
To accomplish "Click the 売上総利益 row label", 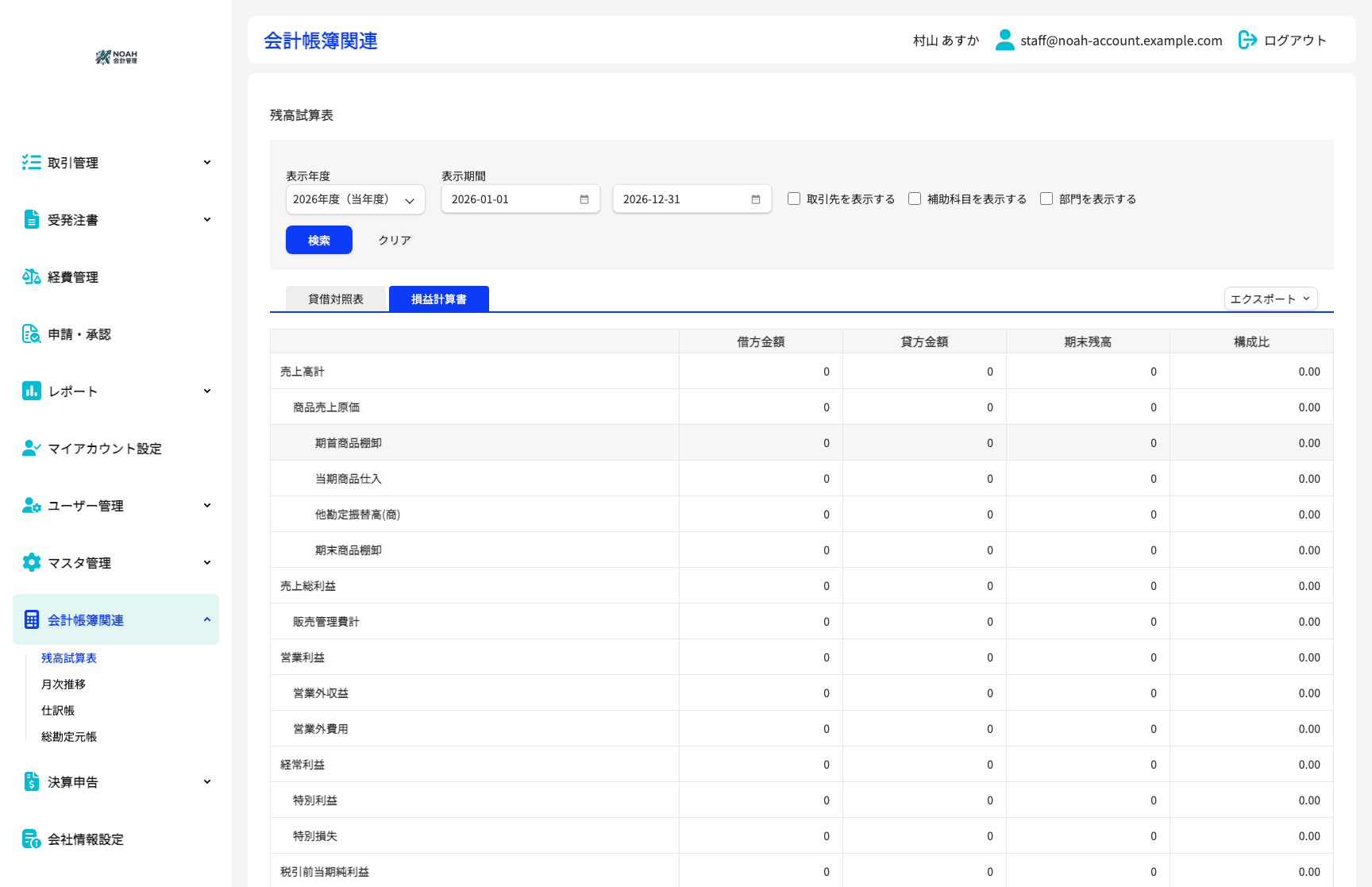I will 308,586.
